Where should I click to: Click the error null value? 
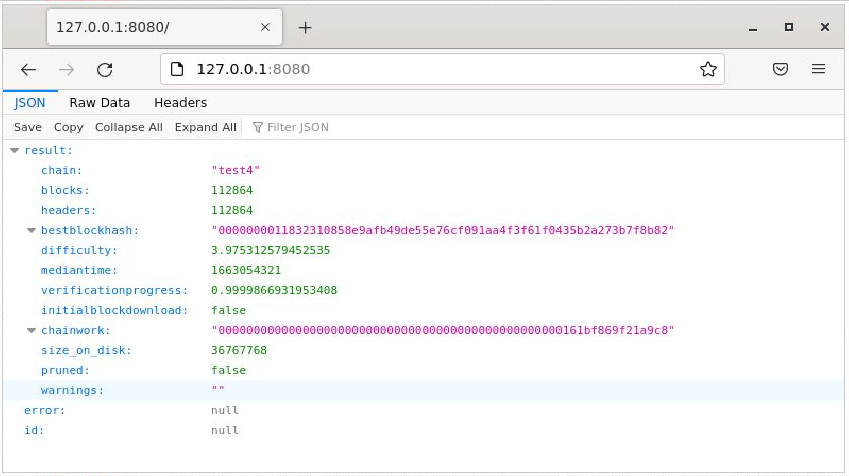pos(225,410)
